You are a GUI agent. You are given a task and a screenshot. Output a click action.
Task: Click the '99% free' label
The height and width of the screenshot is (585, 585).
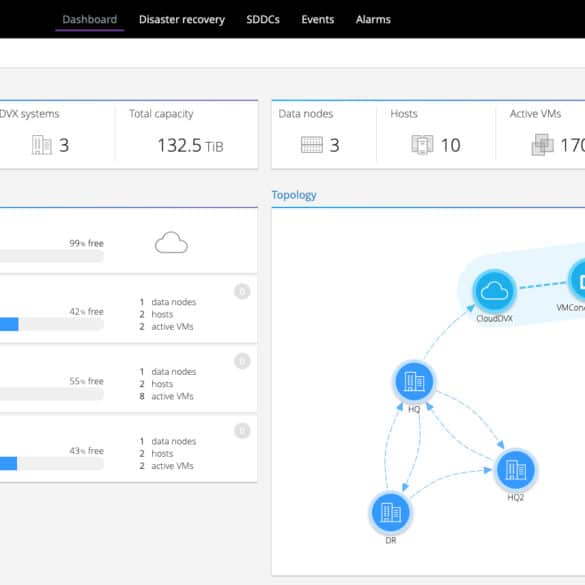coord(87,243)
